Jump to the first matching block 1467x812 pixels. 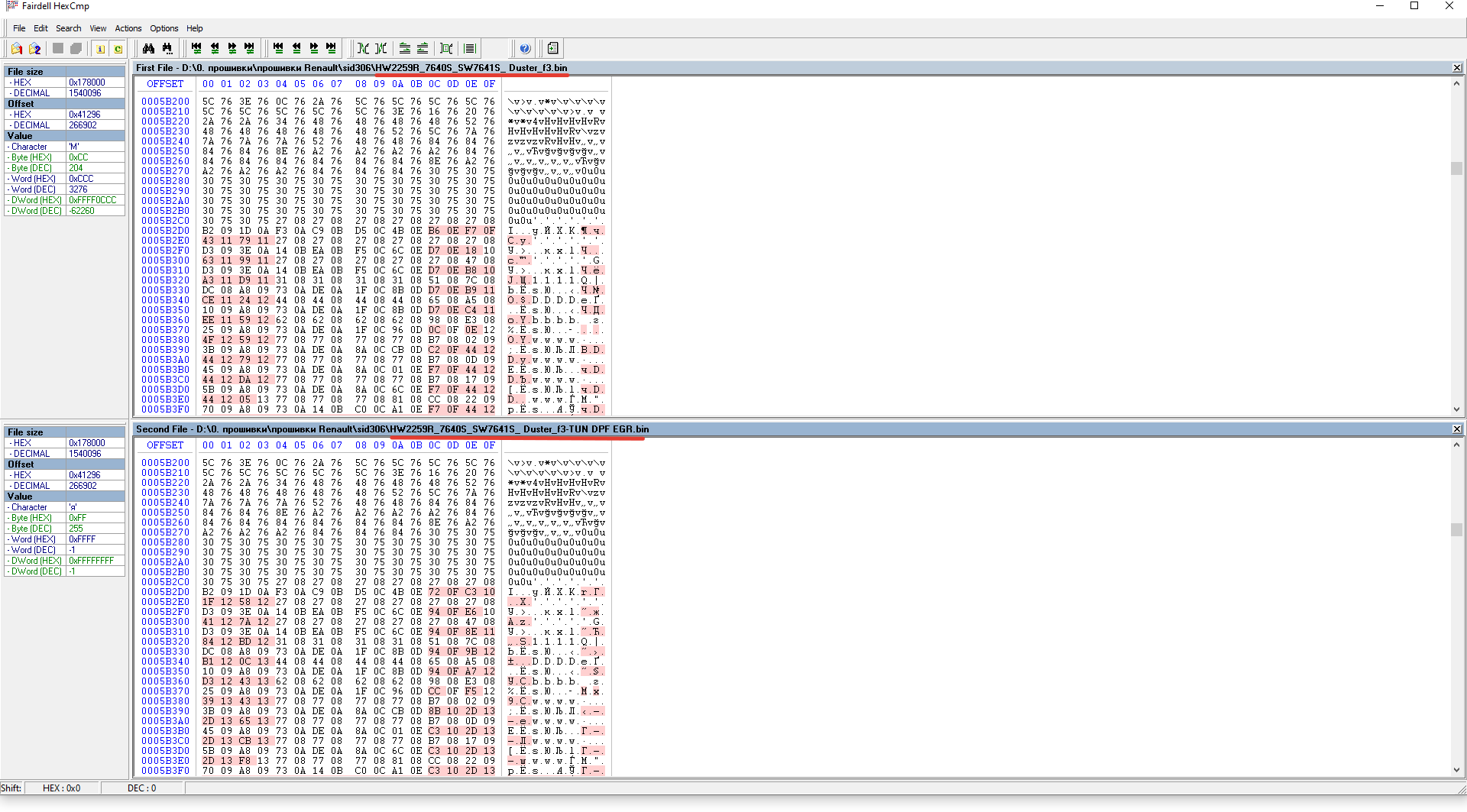coord(278,49)
